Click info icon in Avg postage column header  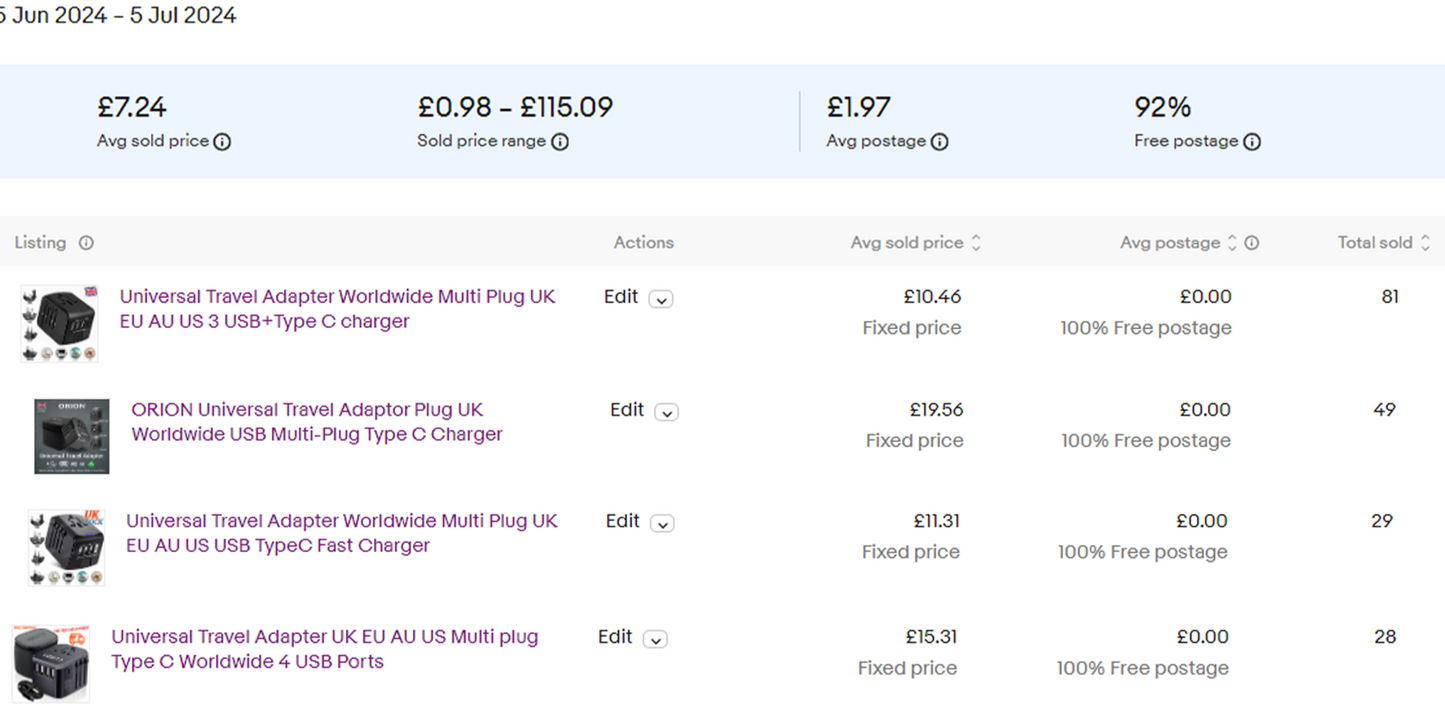pyautogui.click(x=1251, y=243)
